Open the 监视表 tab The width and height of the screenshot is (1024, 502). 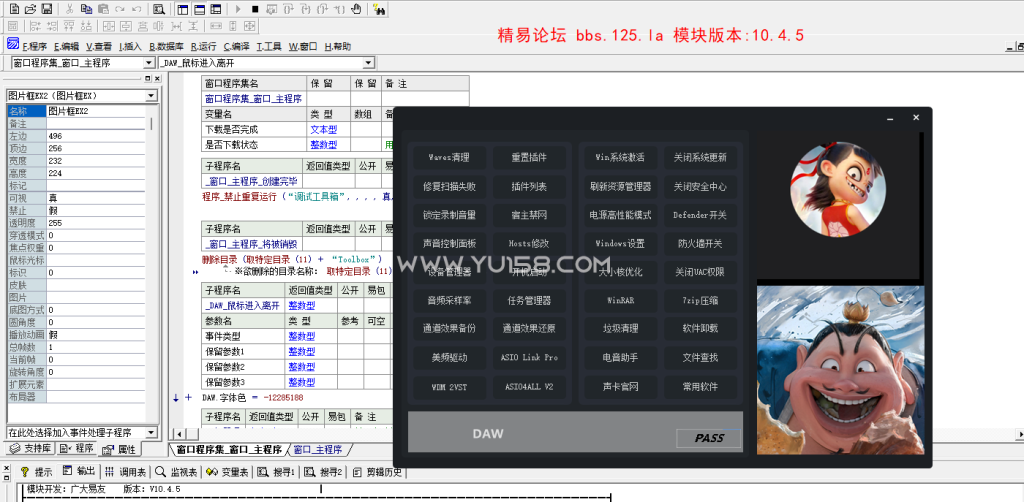[x=175, y=471]
